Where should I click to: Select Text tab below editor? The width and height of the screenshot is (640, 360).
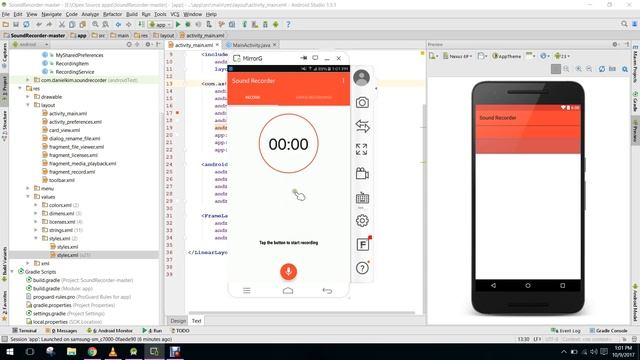coord(196,321)
